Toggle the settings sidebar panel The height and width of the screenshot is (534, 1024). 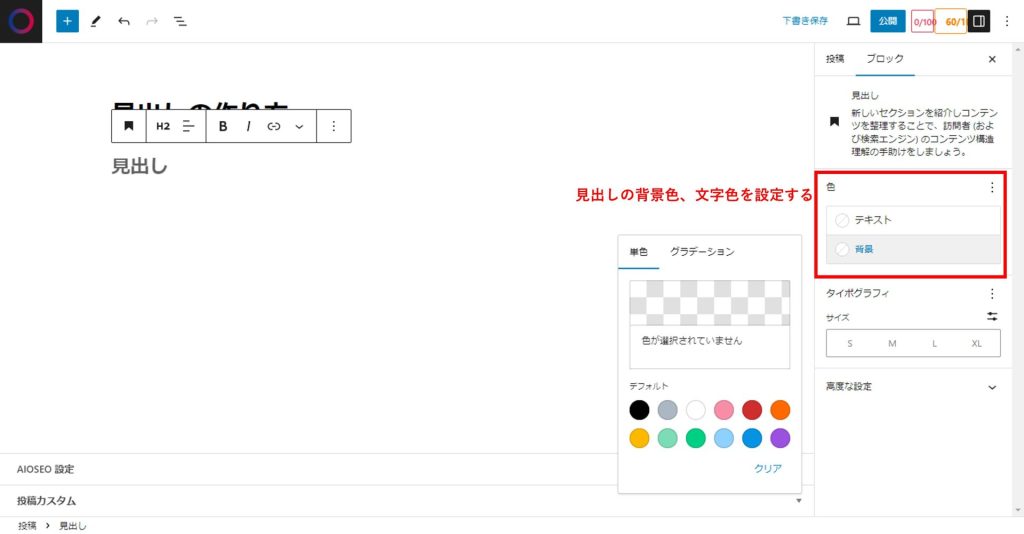point(979,21)
